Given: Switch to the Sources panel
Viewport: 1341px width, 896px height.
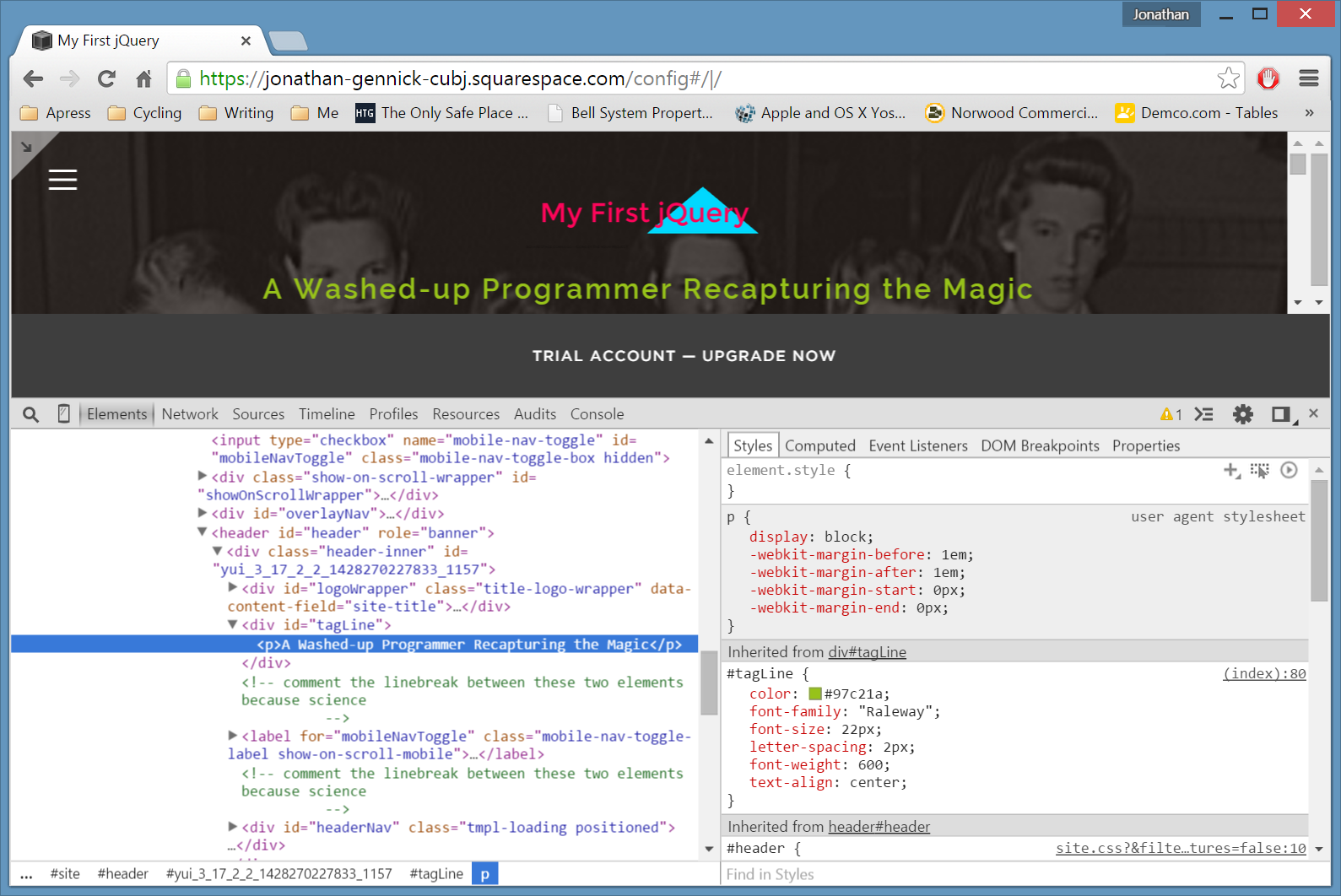Looking at the screenshot, I should pyautogui.click(x=258, y=414).
